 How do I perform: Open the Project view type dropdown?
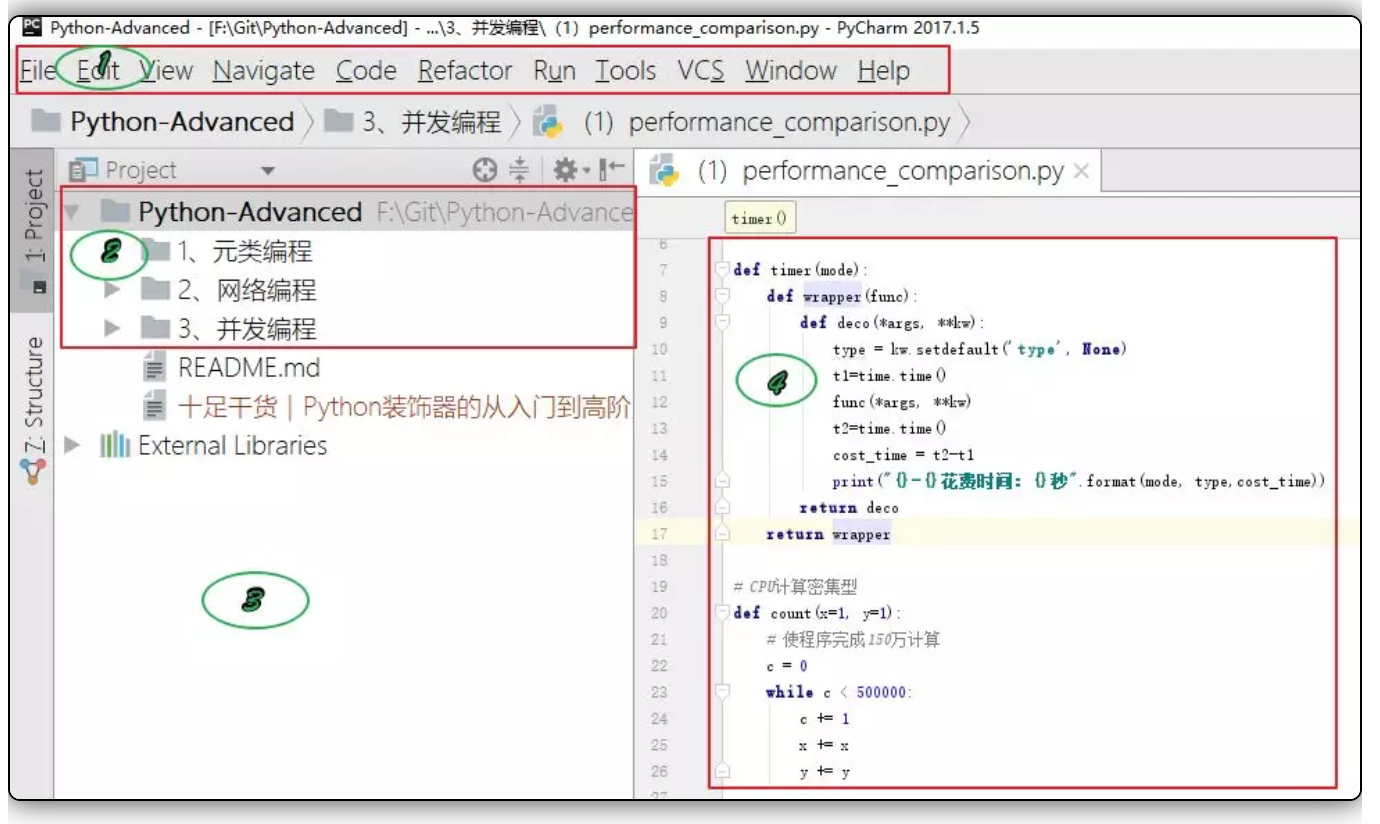tap(267, 172)
